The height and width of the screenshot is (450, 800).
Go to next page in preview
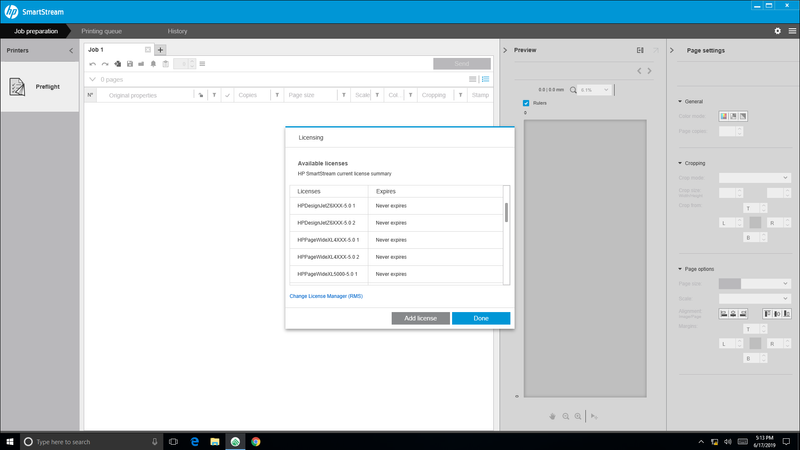pyautogui.click(x=649, y=71)
